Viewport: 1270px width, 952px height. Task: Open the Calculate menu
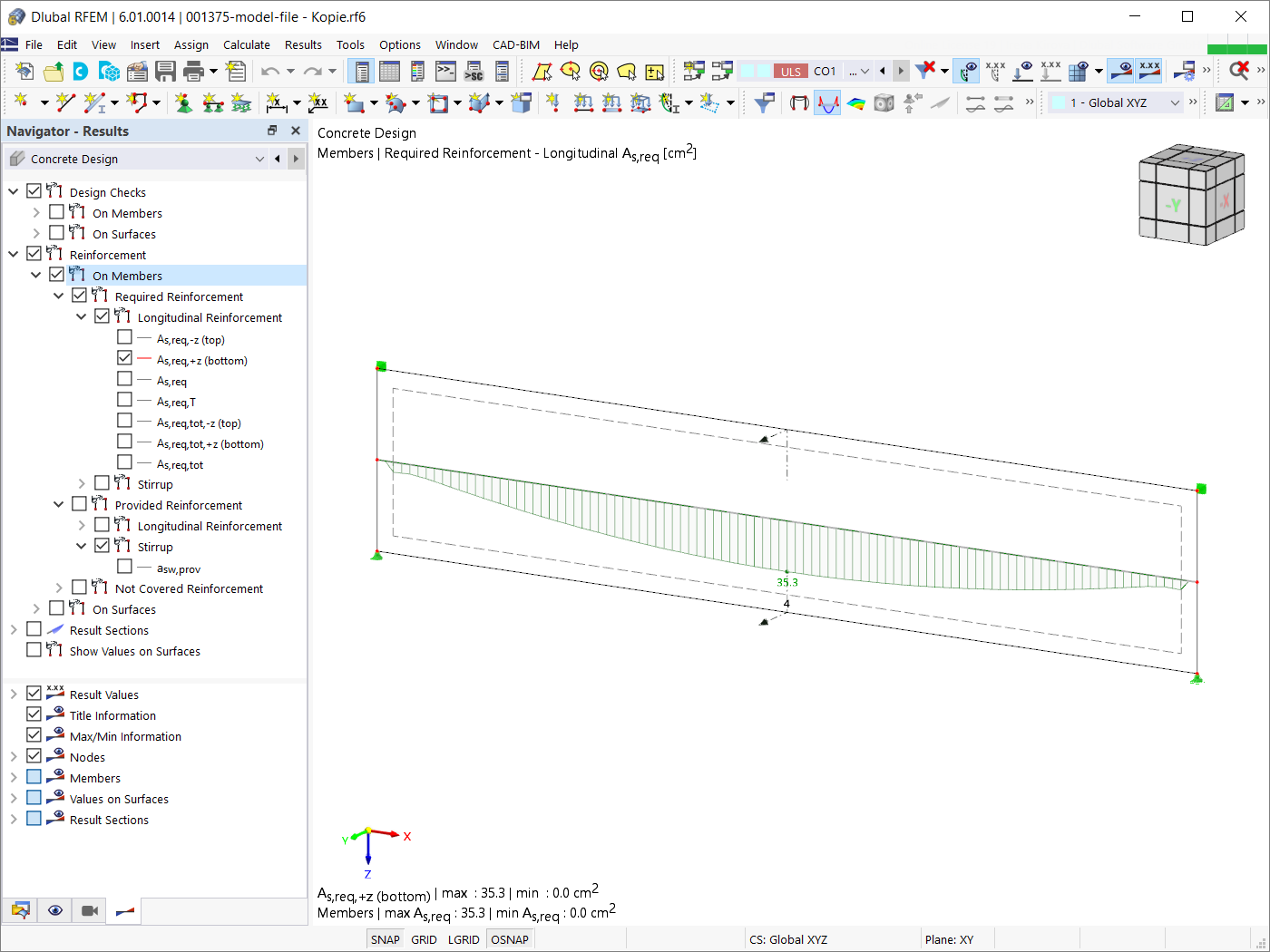point(247,44)
